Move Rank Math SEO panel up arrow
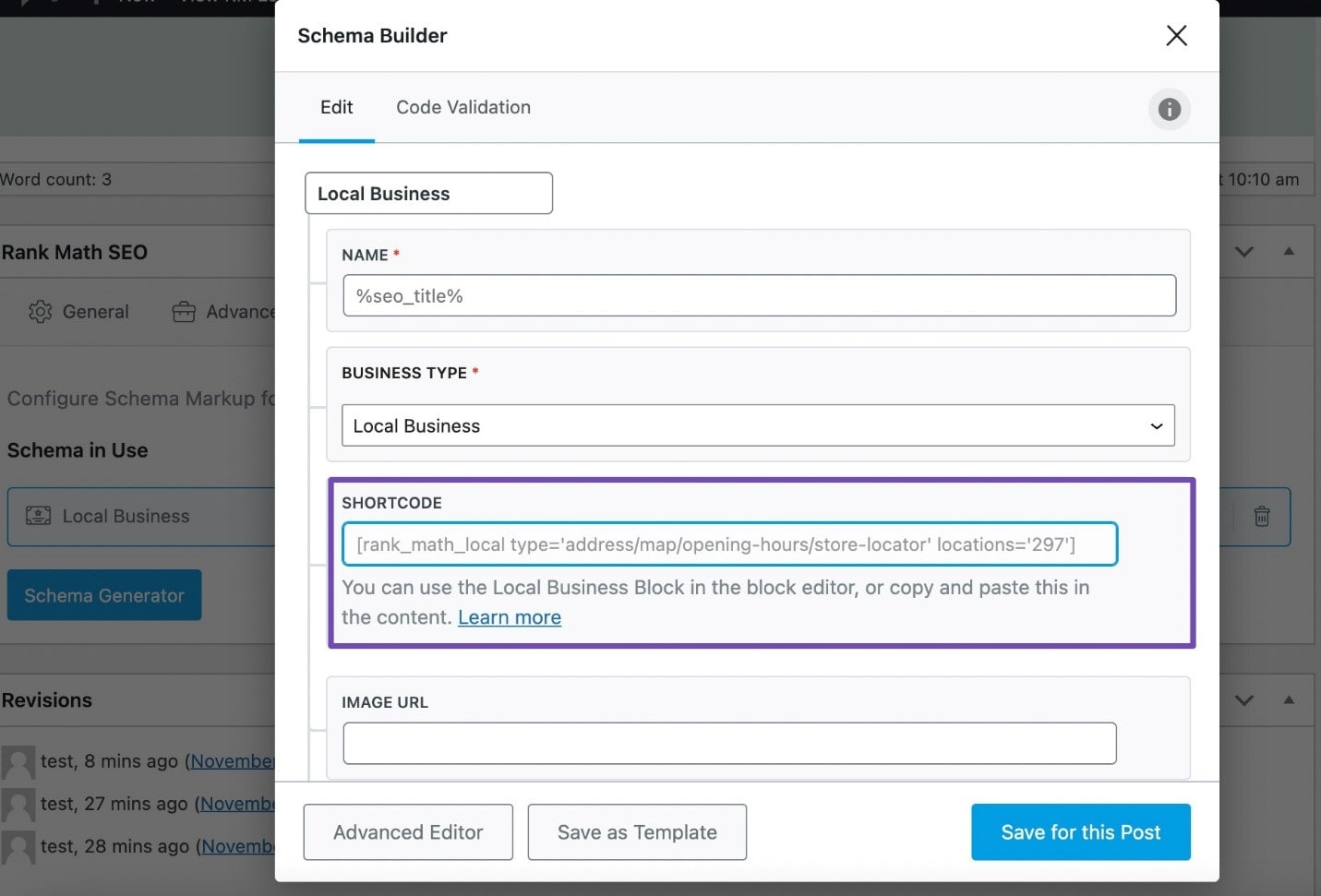 [1289, 252]
